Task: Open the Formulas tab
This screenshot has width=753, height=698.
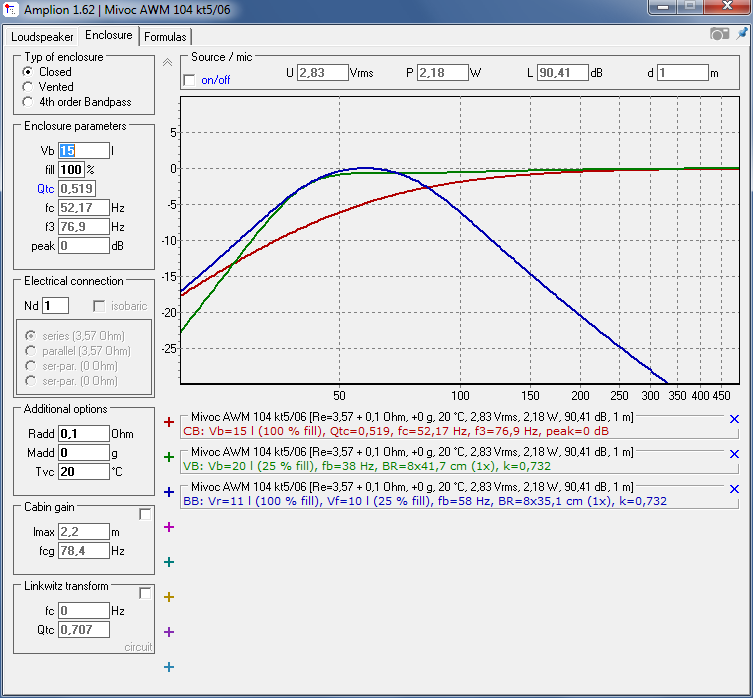Action: [x=165, y=37]
